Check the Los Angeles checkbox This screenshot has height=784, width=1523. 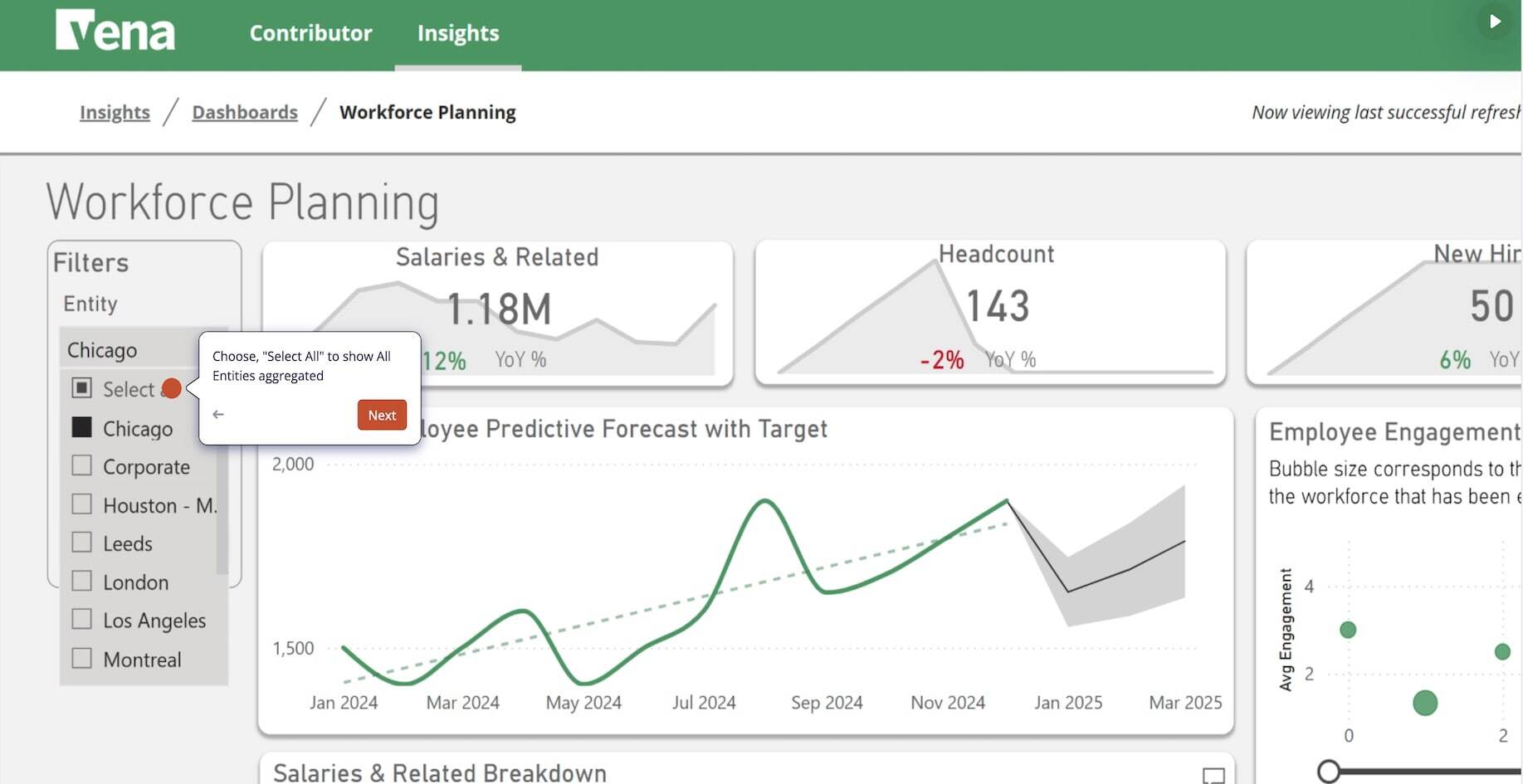(82, 620)
